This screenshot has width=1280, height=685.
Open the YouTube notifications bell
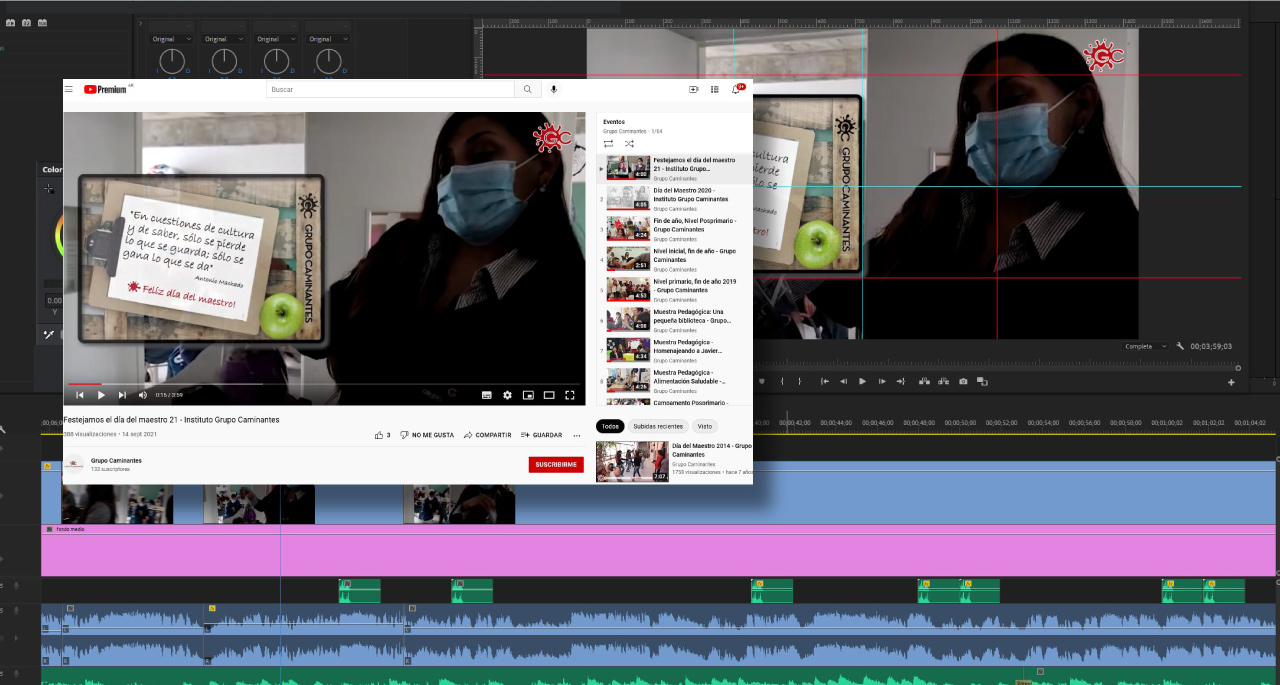736,90
